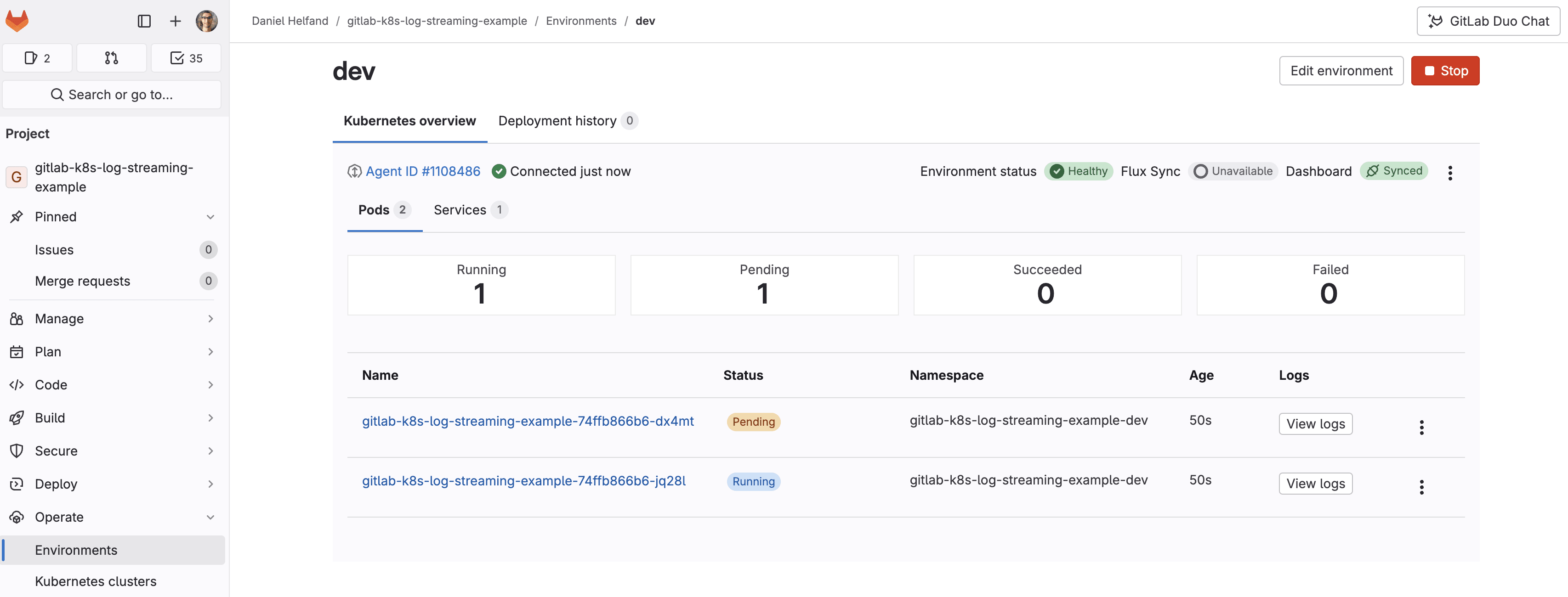
Task: Open the create new plus menu
Action: tap(175, 21)
